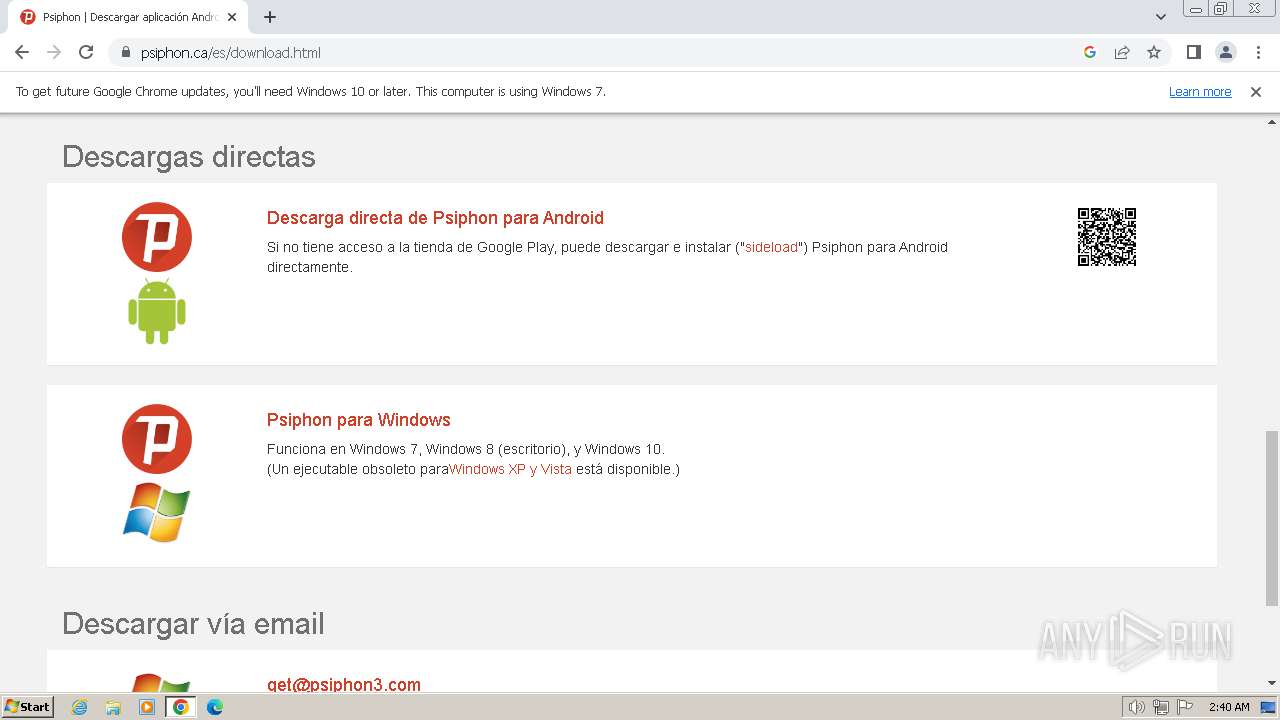
Task: Open Windows Explorer folder in the taskbar
Action: [x=113, y=707]
